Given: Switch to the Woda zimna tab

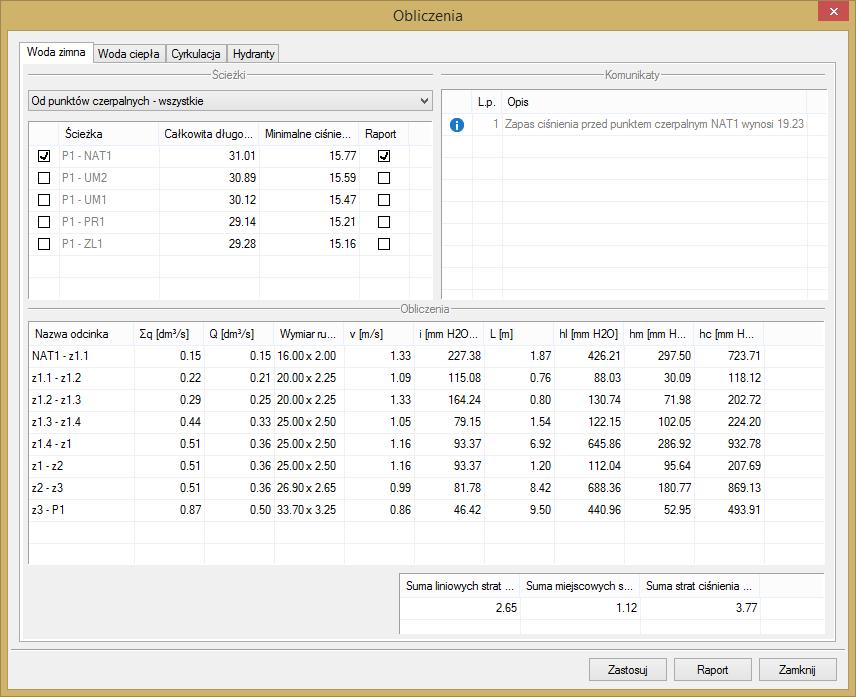Looking at the screenshot, I should tap(56, 52).
